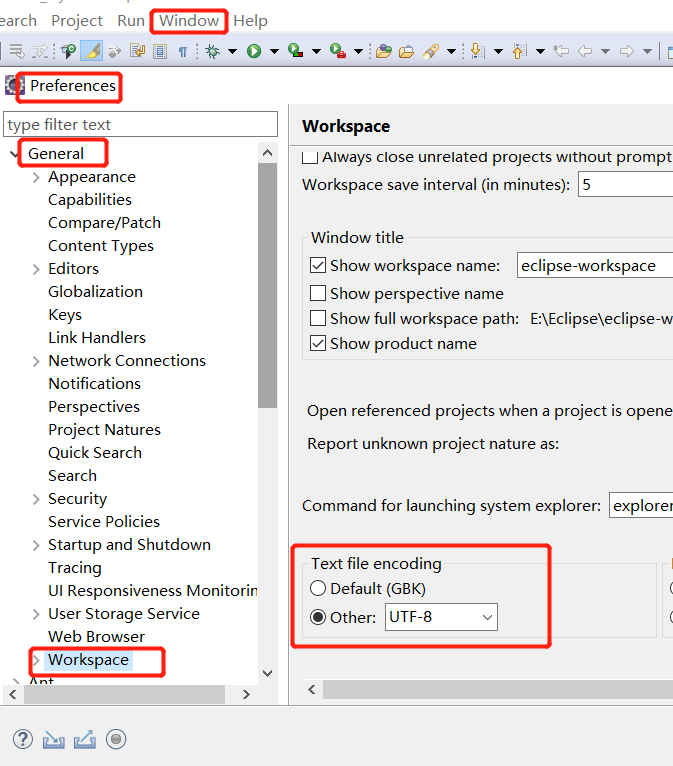Click the Coverage run icon
This screenshot has width=673, height=766.
pyautogui.click(x=296, y=51)
